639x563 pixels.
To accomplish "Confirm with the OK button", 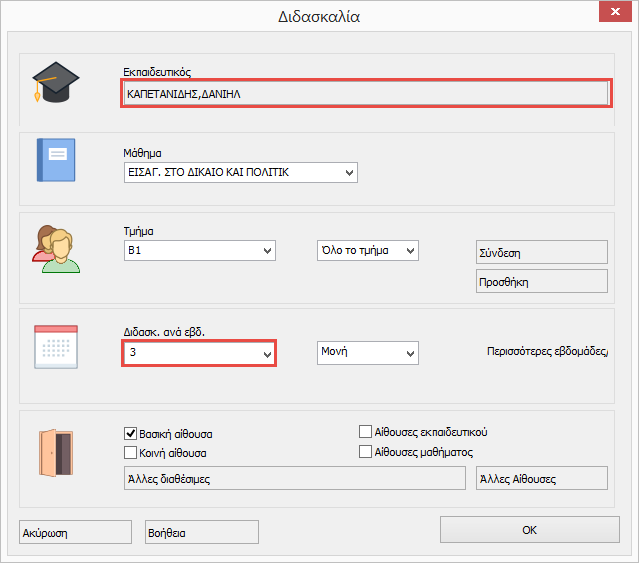I will click(530, 530).
